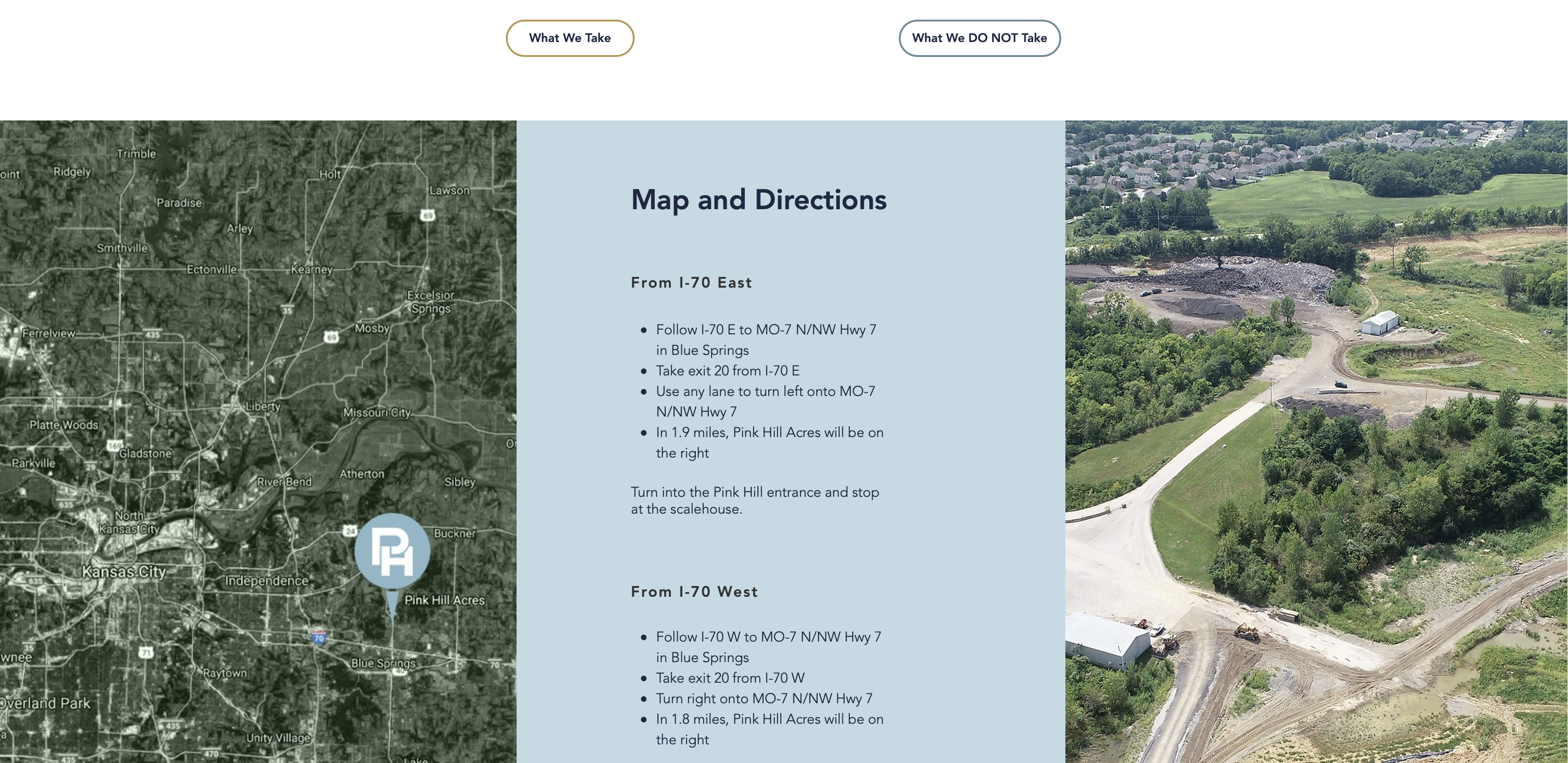This screenshot has width=1568, height=763.
Task: Click the Kansas City label on map
Action: (124, 572)
